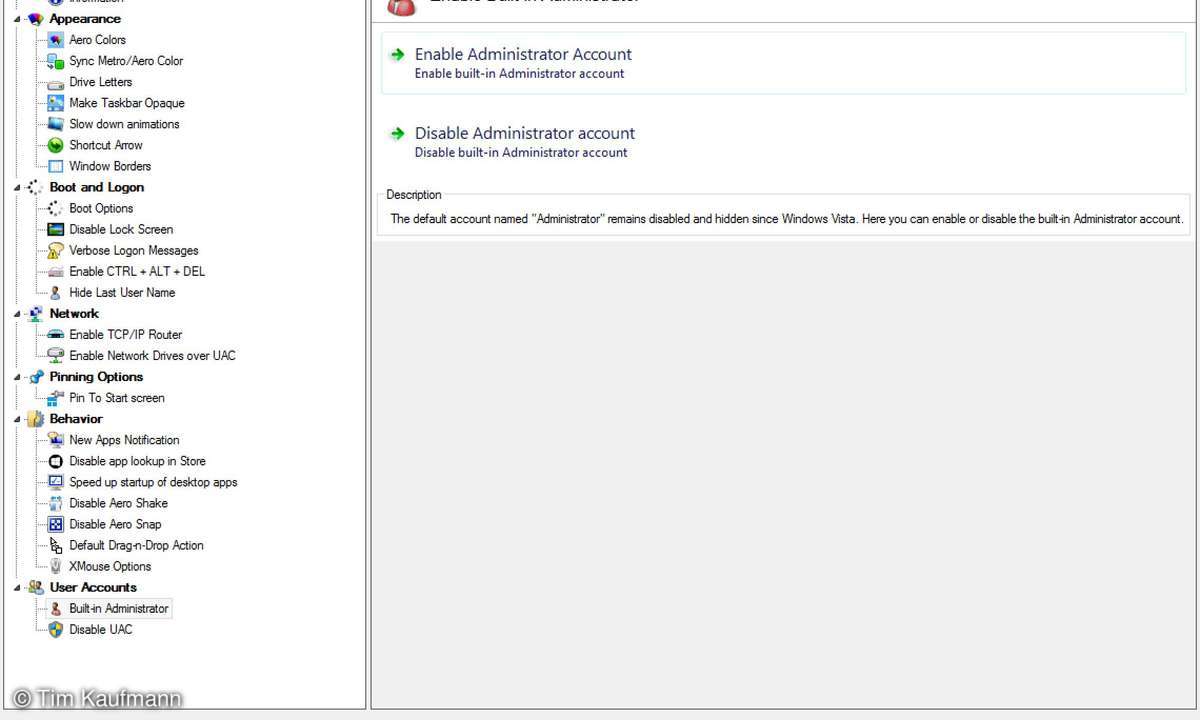Image resolution: width=1200 pixels, height=720 pixels.
Task: Select the Boot and Logon category label
Action: click(96, 187)
